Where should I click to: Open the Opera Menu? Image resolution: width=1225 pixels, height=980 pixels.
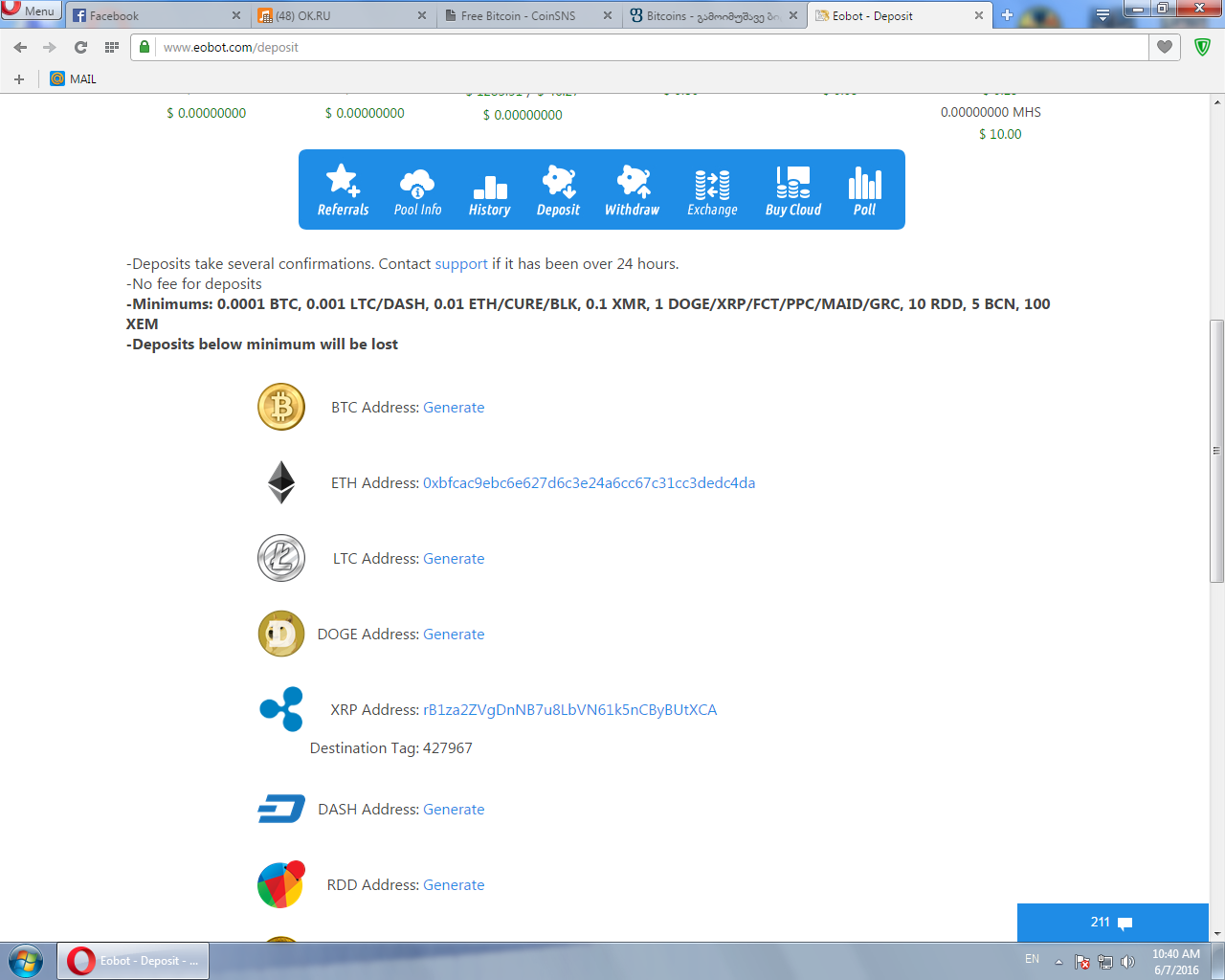point(31,11)
